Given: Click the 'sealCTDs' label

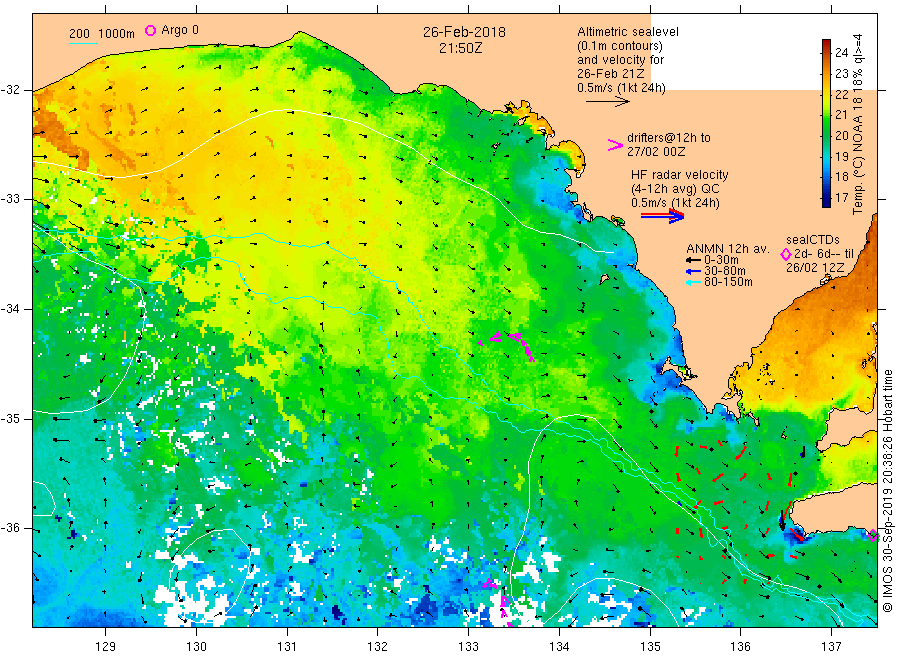Looking at the screenshot, I should pyautogui.click(x=812, y=240).
